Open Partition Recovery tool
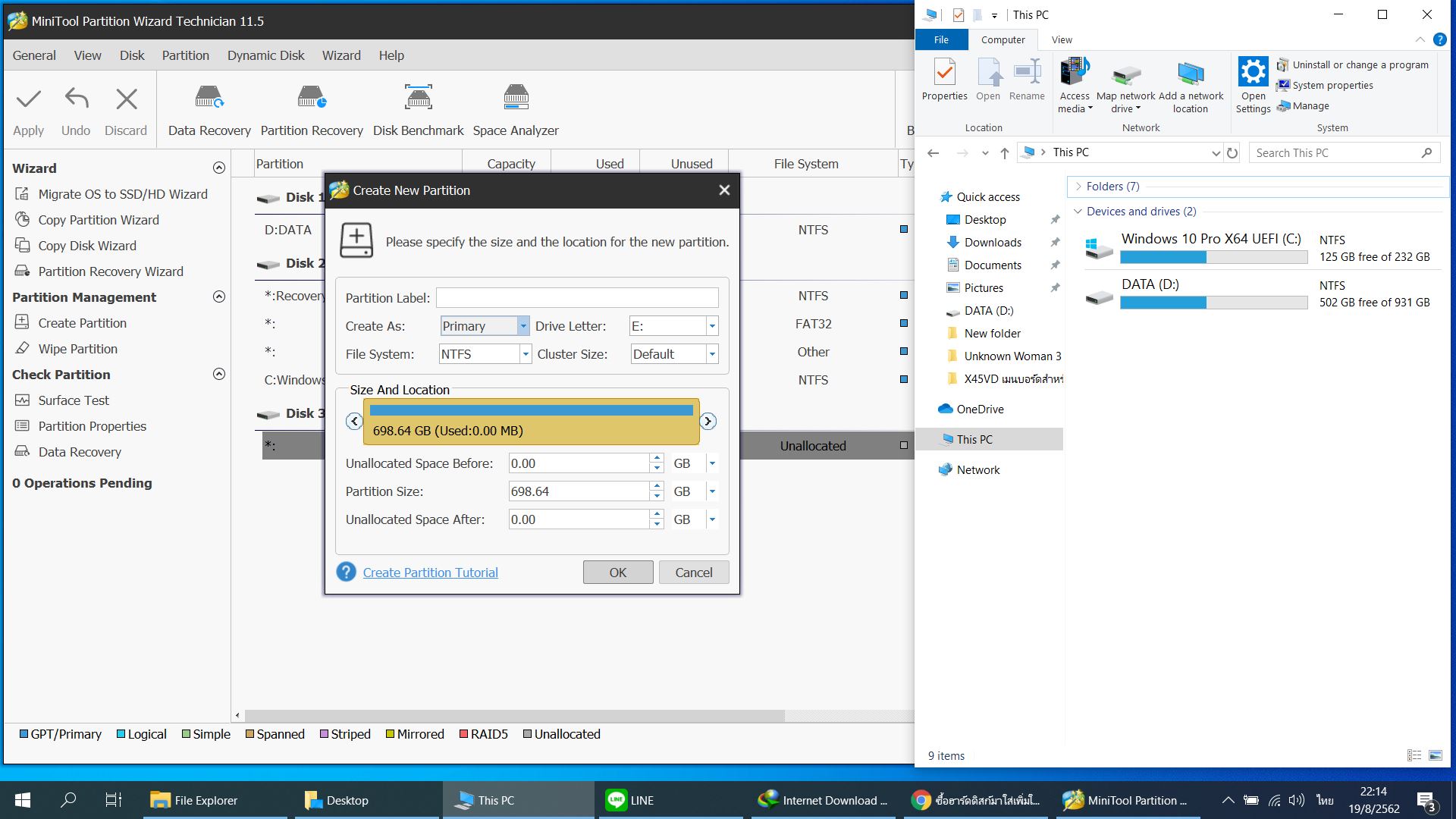Image resolution: width=1456 pixels, height=819 pixels. (x=312, y=99)
